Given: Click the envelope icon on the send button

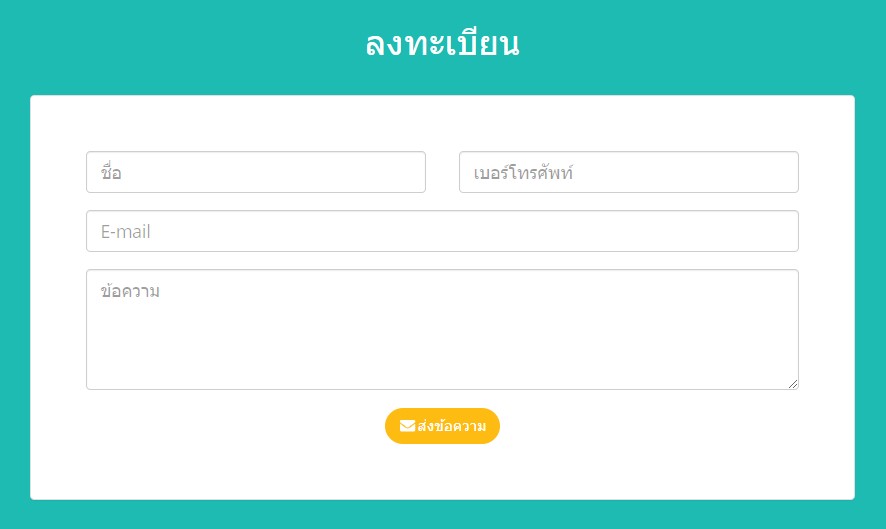Looking at the screenshot, I should [x=407, y=426].
